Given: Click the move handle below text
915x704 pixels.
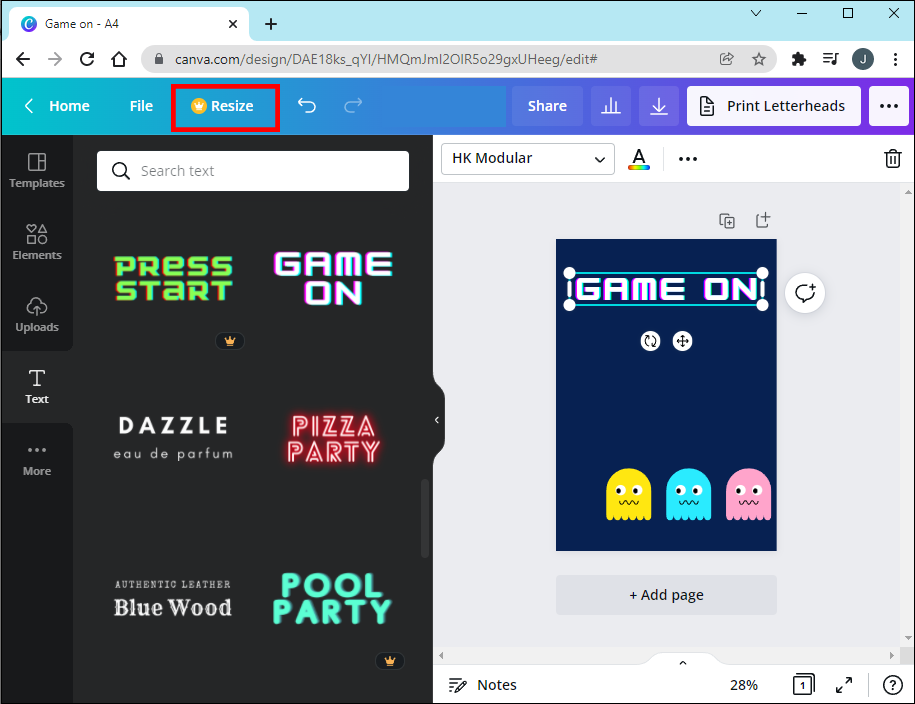Looking at the screenshot, I should [683, 341].
